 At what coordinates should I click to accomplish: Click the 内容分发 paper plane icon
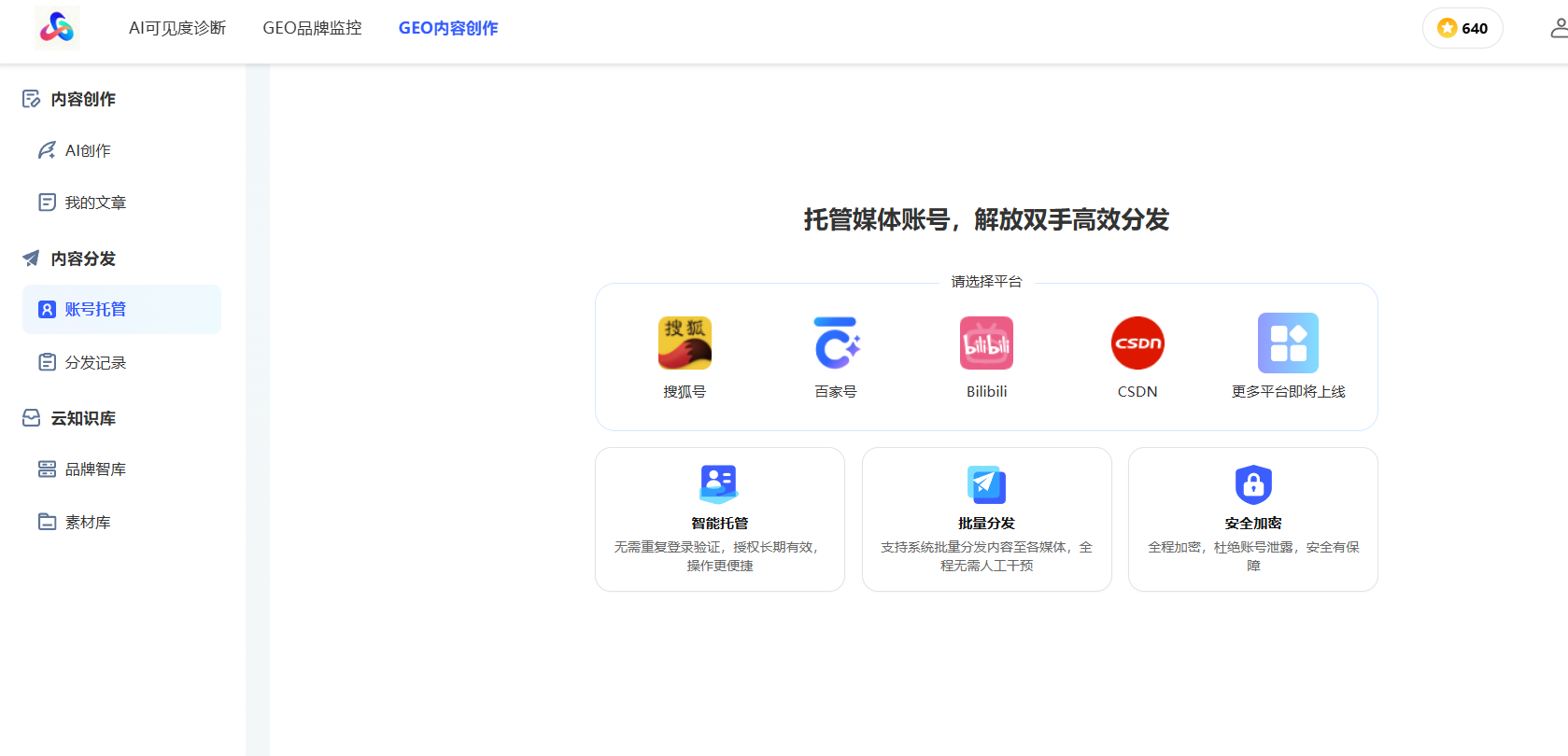[x=32, y=259]
